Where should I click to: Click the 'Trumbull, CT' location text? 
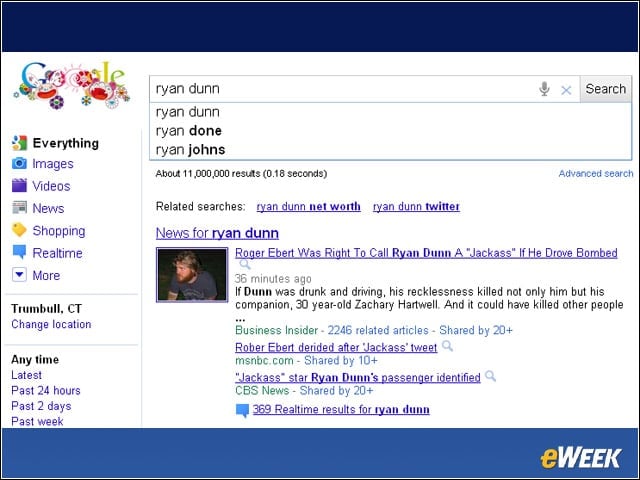click(x=46, y=309)
